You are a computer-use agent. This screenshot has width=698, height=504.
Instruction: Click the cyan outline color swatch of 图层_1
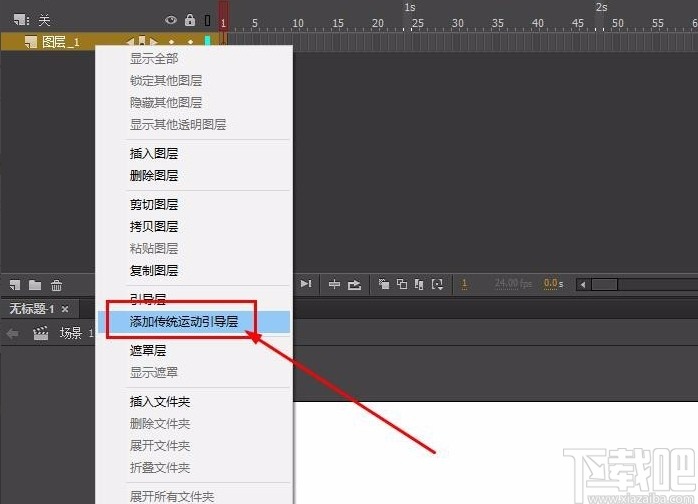[x=207, y=41]
